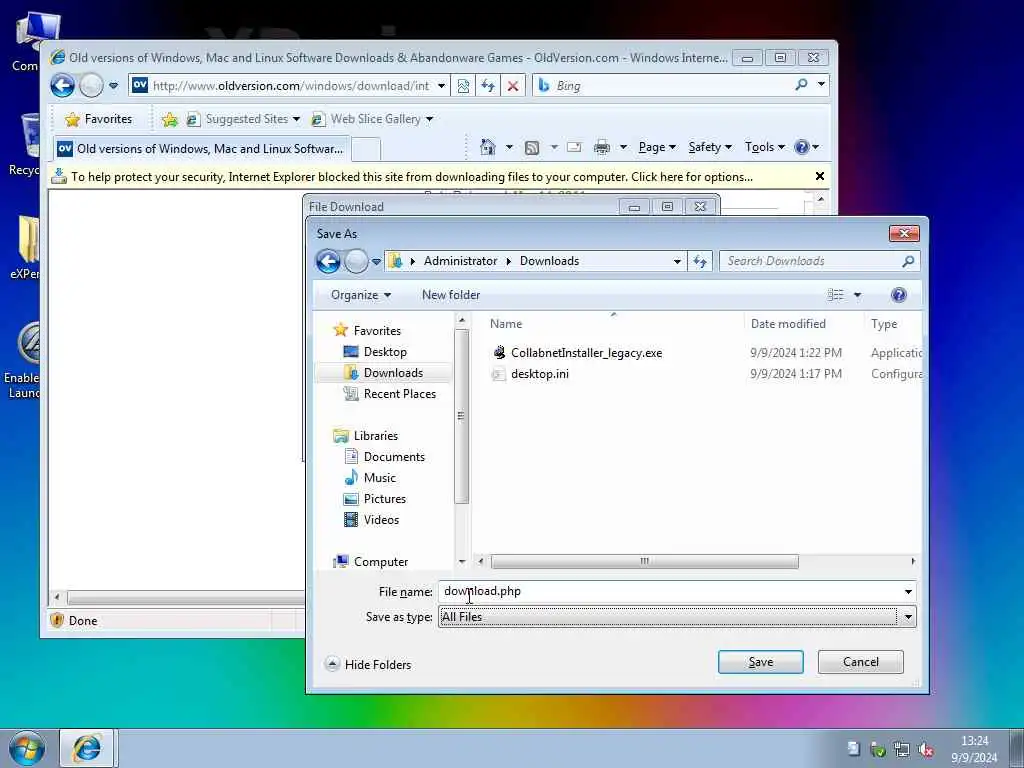Click the File name input field
The height and width of the screenshot is (768, 1024).
(669, 592)
